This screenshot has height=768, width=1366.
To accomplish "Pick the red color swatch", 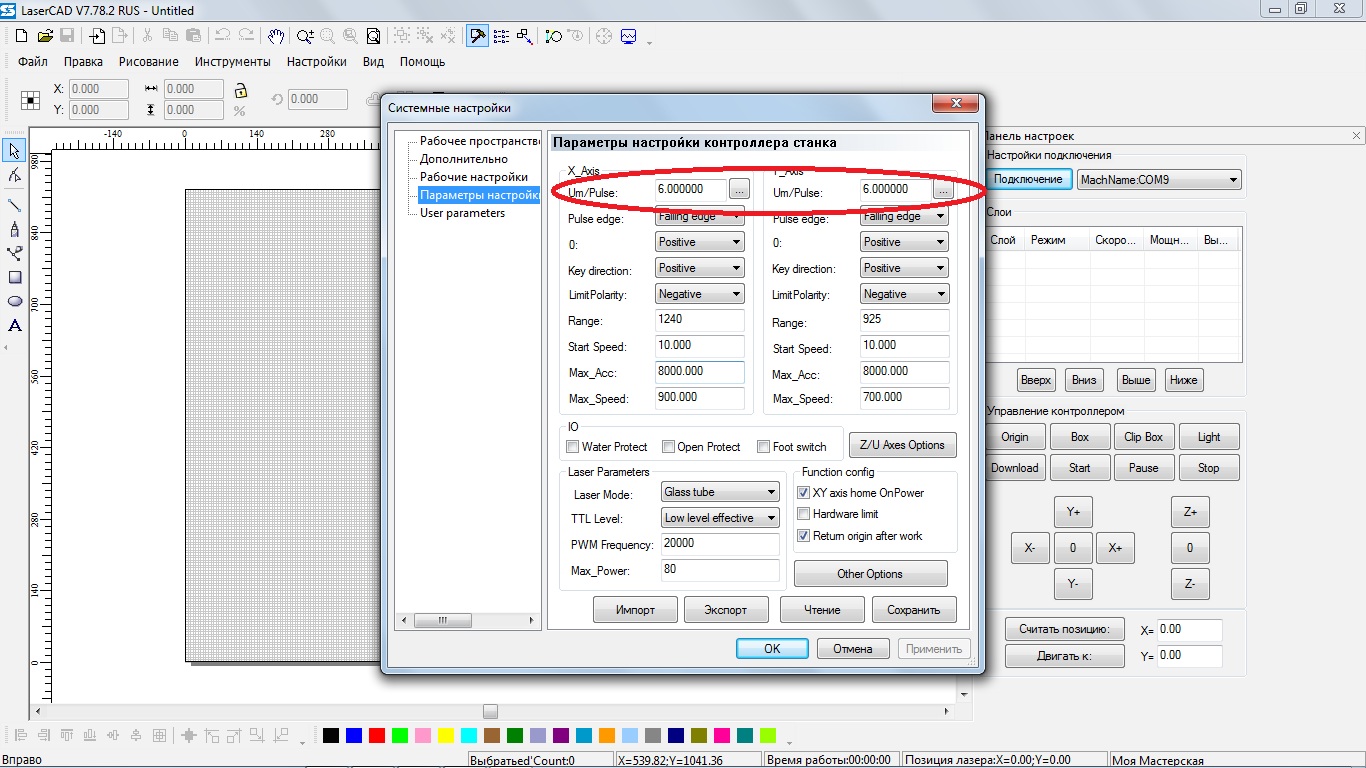I will coord(377,736).
